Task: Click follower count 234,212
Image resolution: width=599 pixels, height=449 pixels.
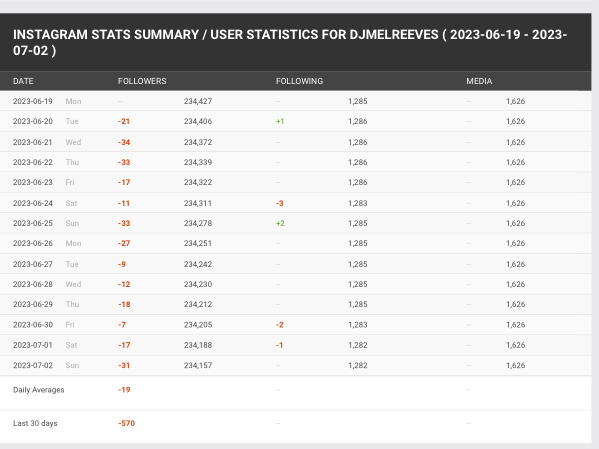Action: pyautogui.click(x=198, y=304)
